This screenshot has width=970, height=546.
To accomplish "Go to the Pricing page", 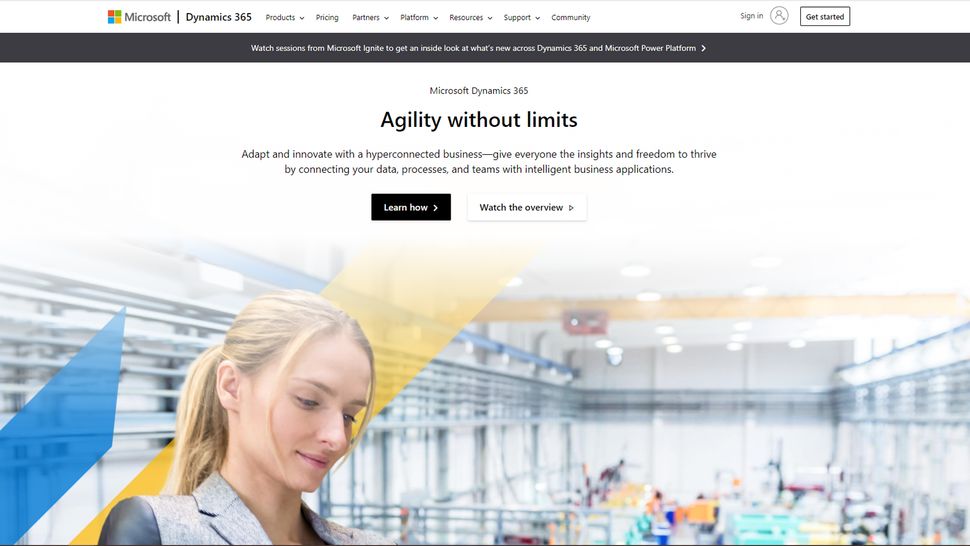I will pos(327,17).
